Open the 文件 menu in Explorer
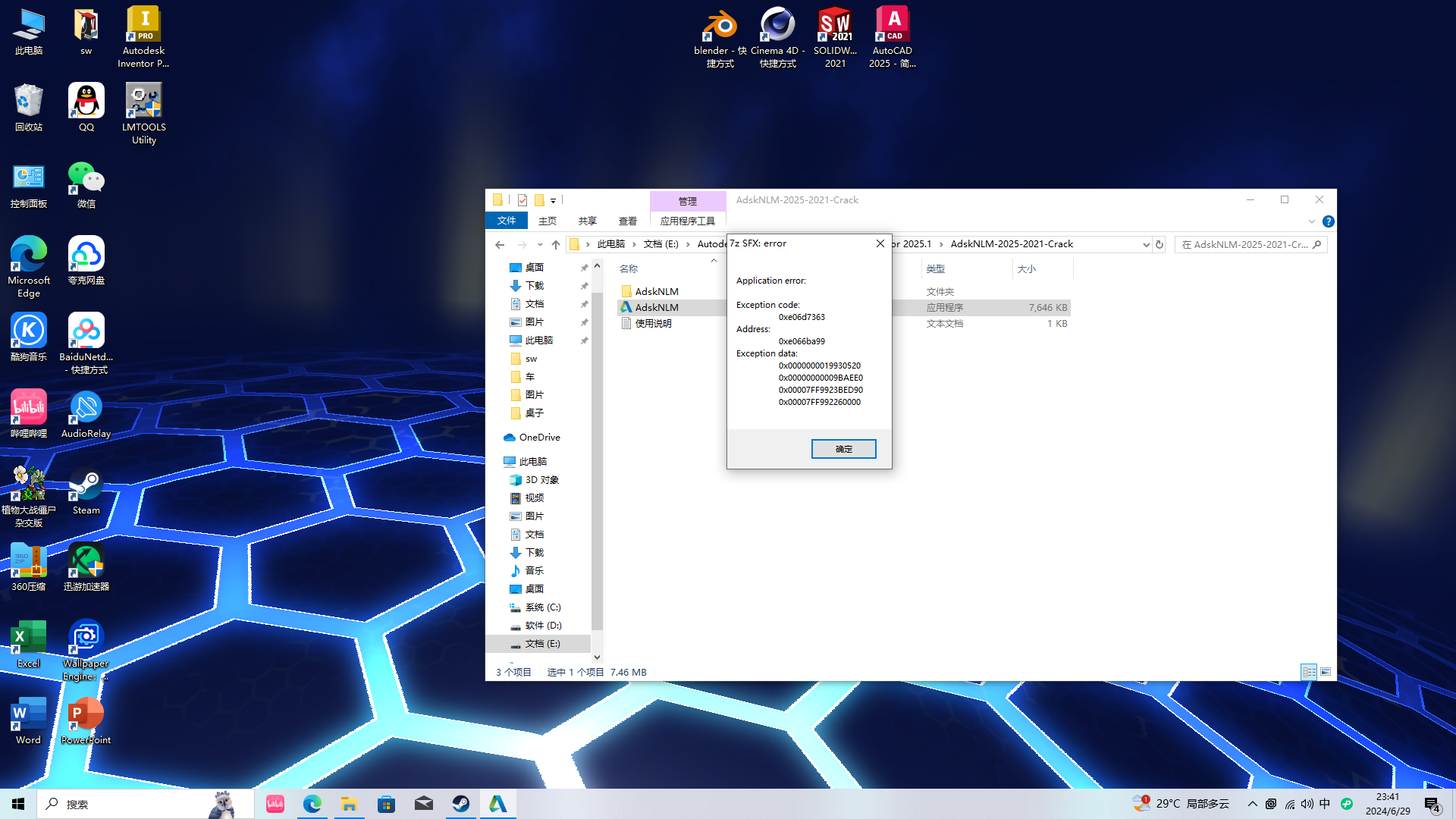 tap(507, 221)
